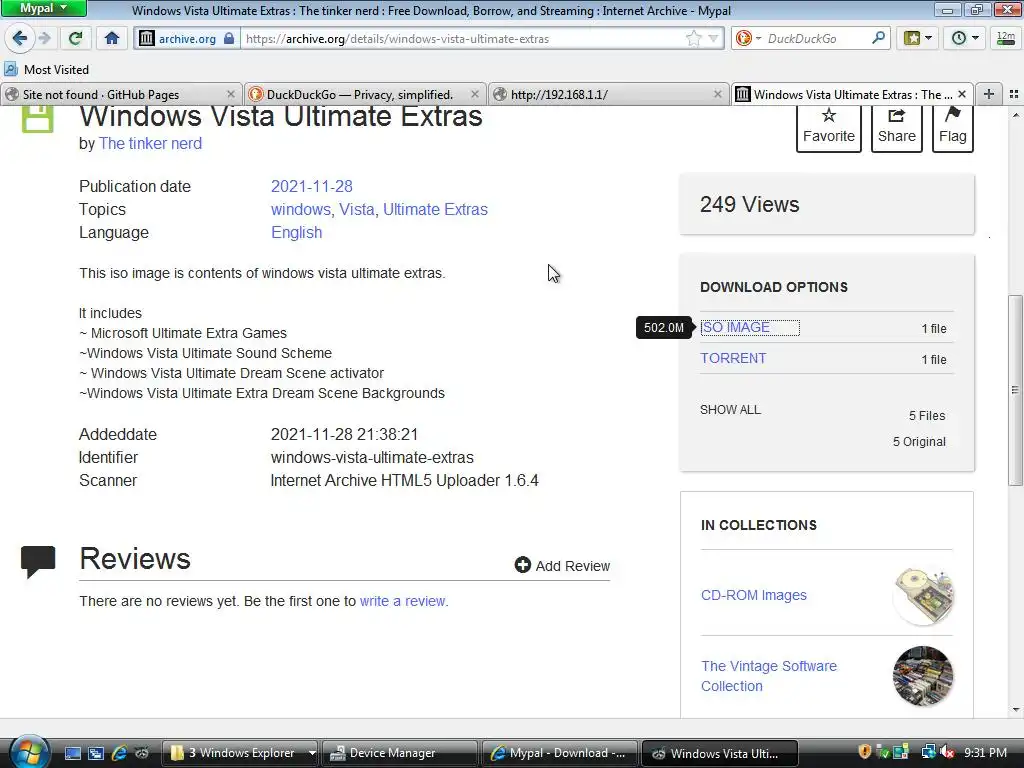This screenshot has width=1024, height=768.
Task: Click Add Review button
Action: coord(562,566)
